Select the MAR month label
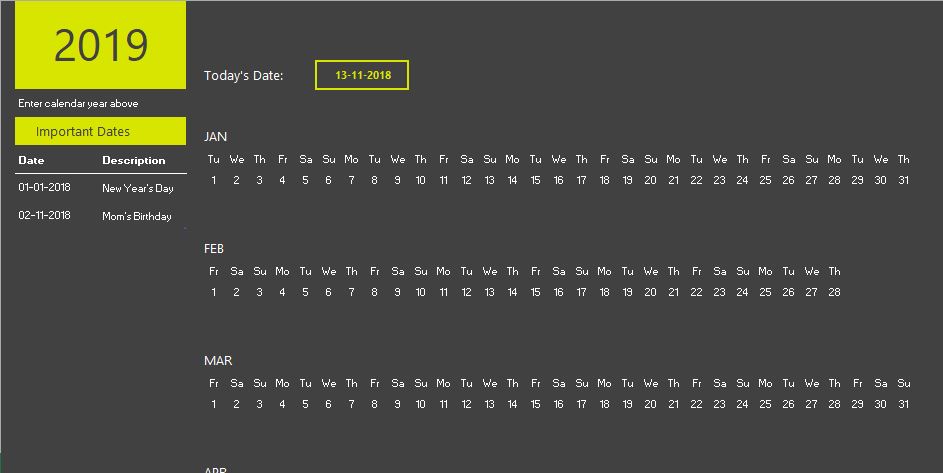 (218, 360)
